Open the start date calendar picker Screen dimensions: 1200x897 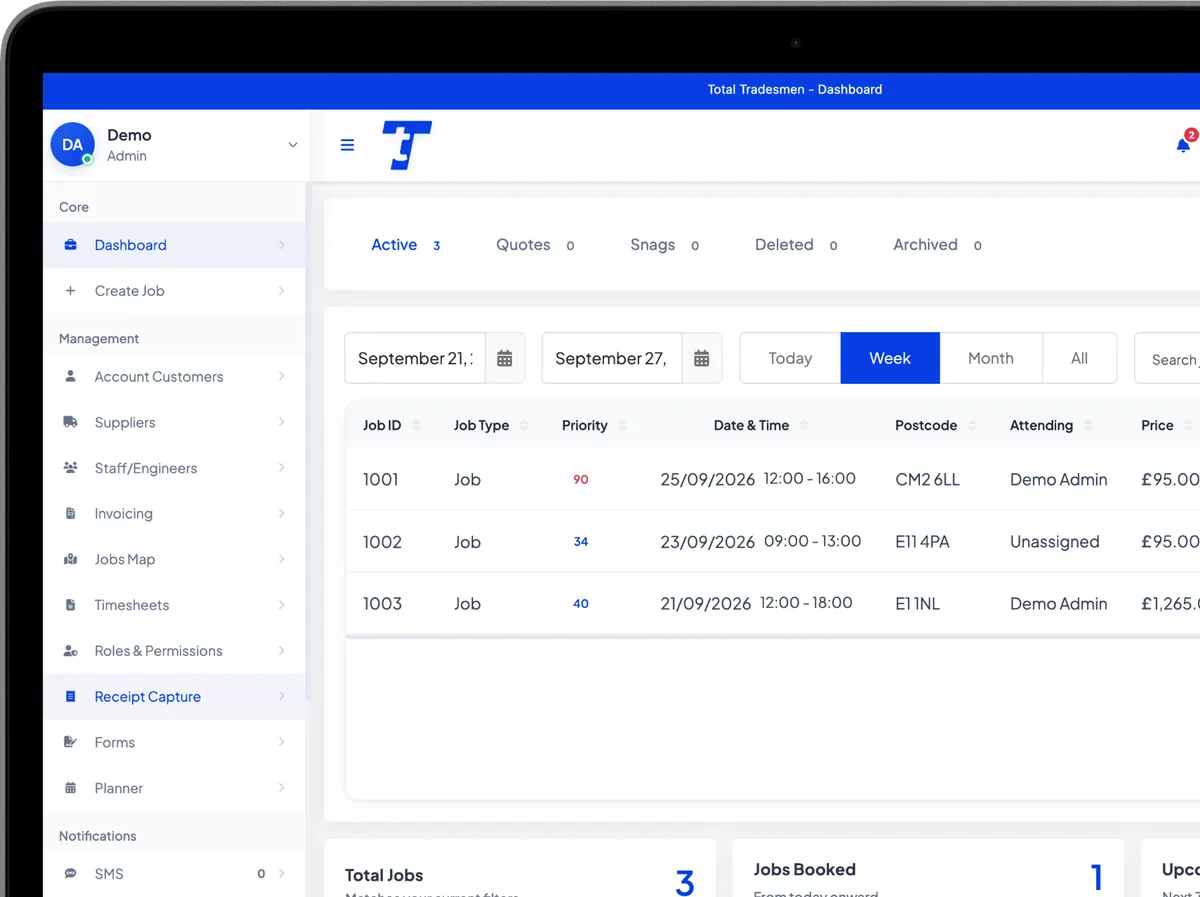(505, 358)
